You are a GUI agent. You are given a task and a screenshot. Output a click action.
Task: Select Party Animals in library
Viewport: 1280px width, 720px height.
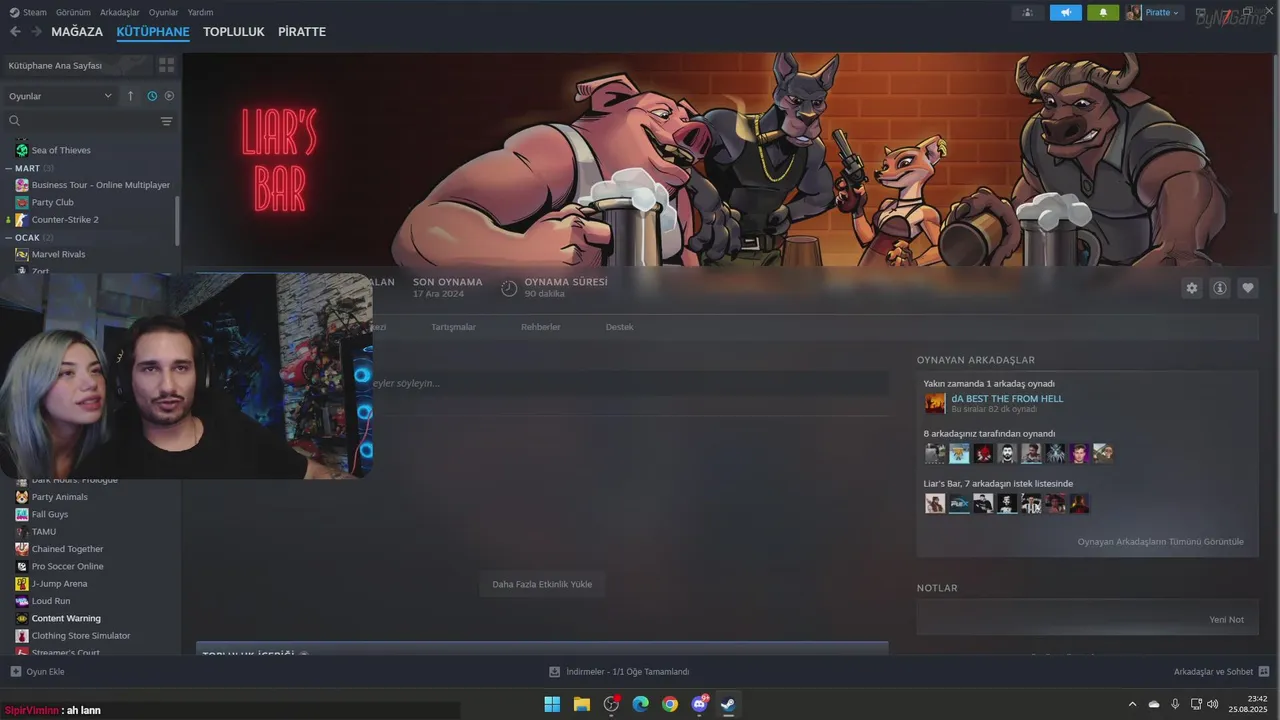click(x=59, y=497)
